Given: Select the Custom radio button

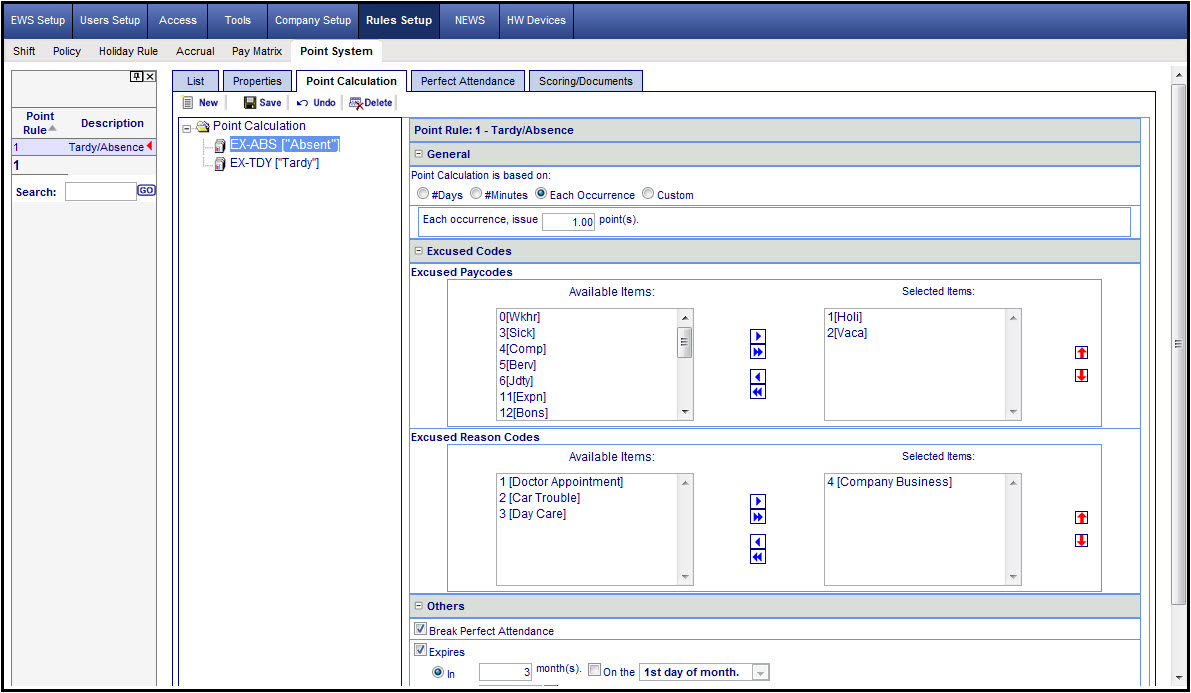Looking at the screenshot, I should pyautogui.click(x=648, y=194).
